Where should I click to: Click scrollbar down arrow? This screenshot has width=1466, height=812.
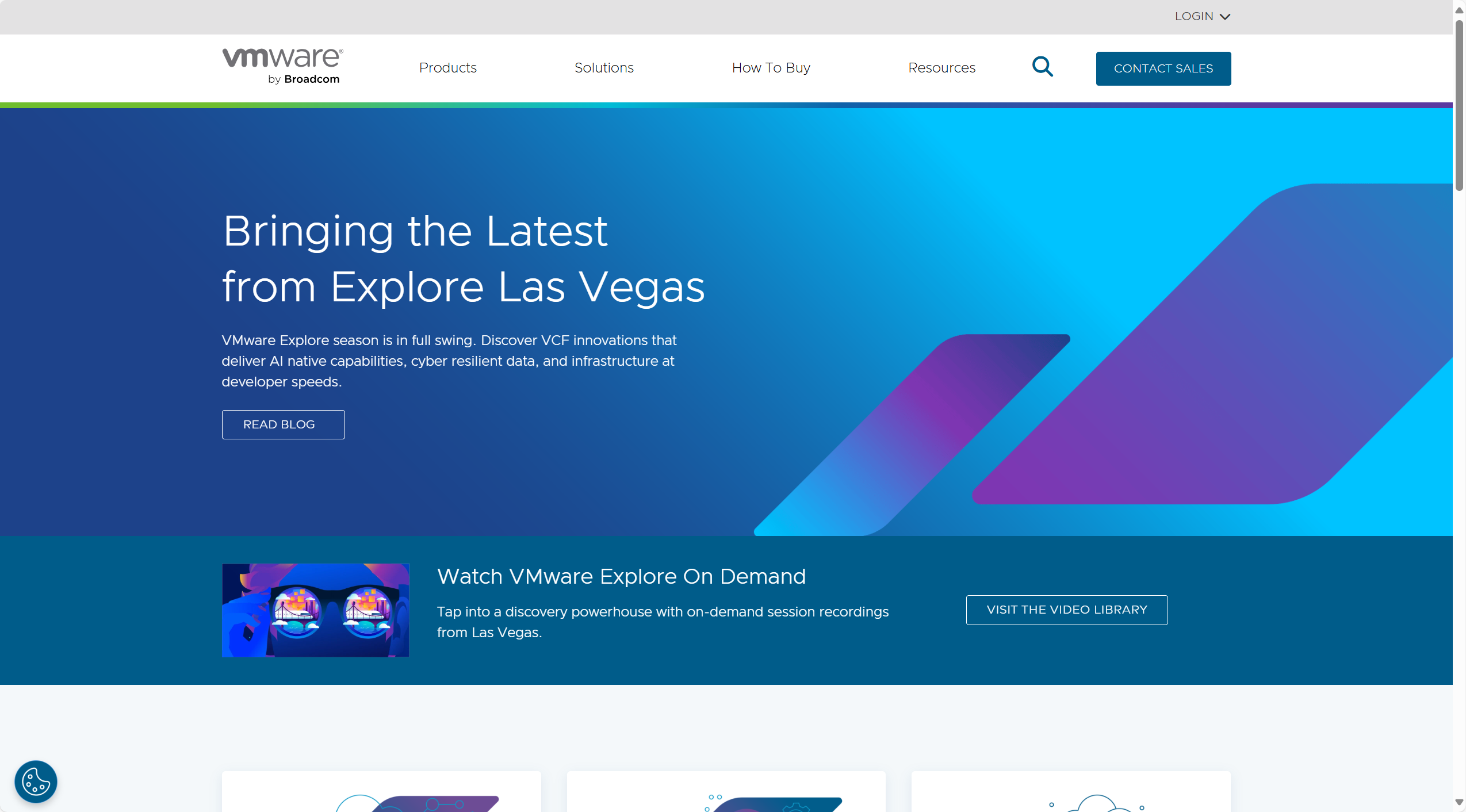pyautogui.click(x=1459, y=802)
